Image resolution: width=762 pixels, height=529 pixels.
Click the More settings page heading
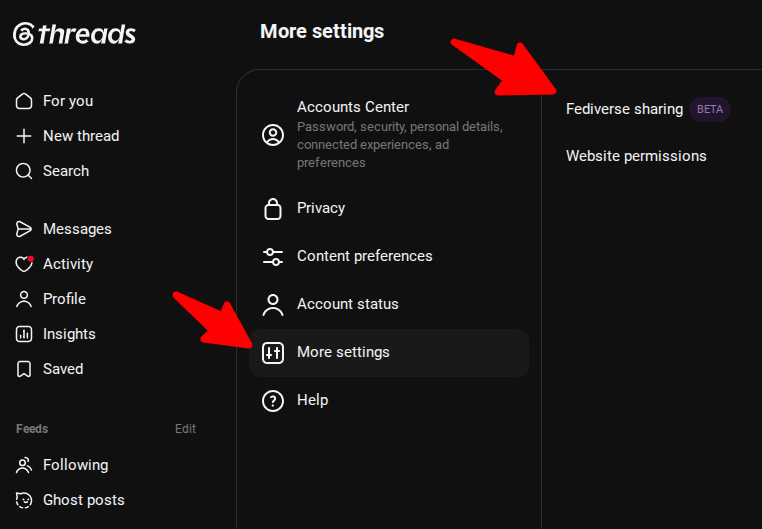[322, 32]
